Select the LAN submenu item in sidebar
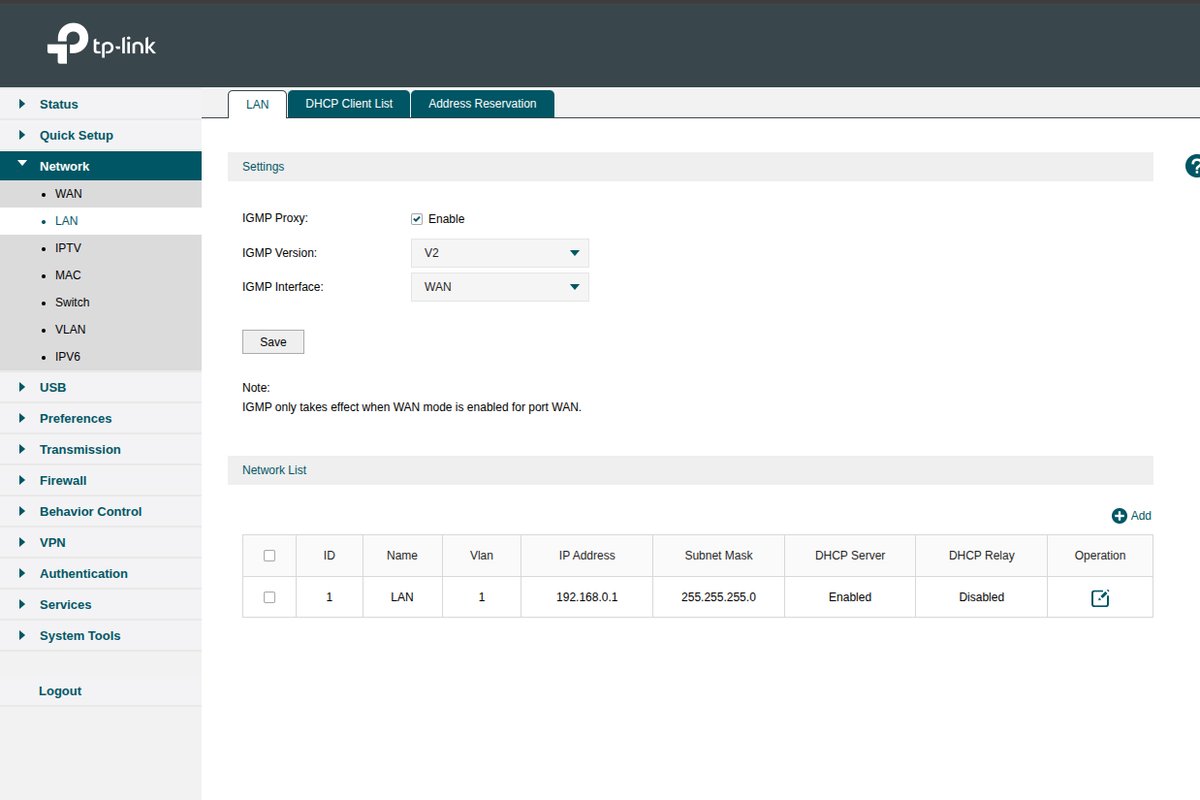 (x=100, y=221)
